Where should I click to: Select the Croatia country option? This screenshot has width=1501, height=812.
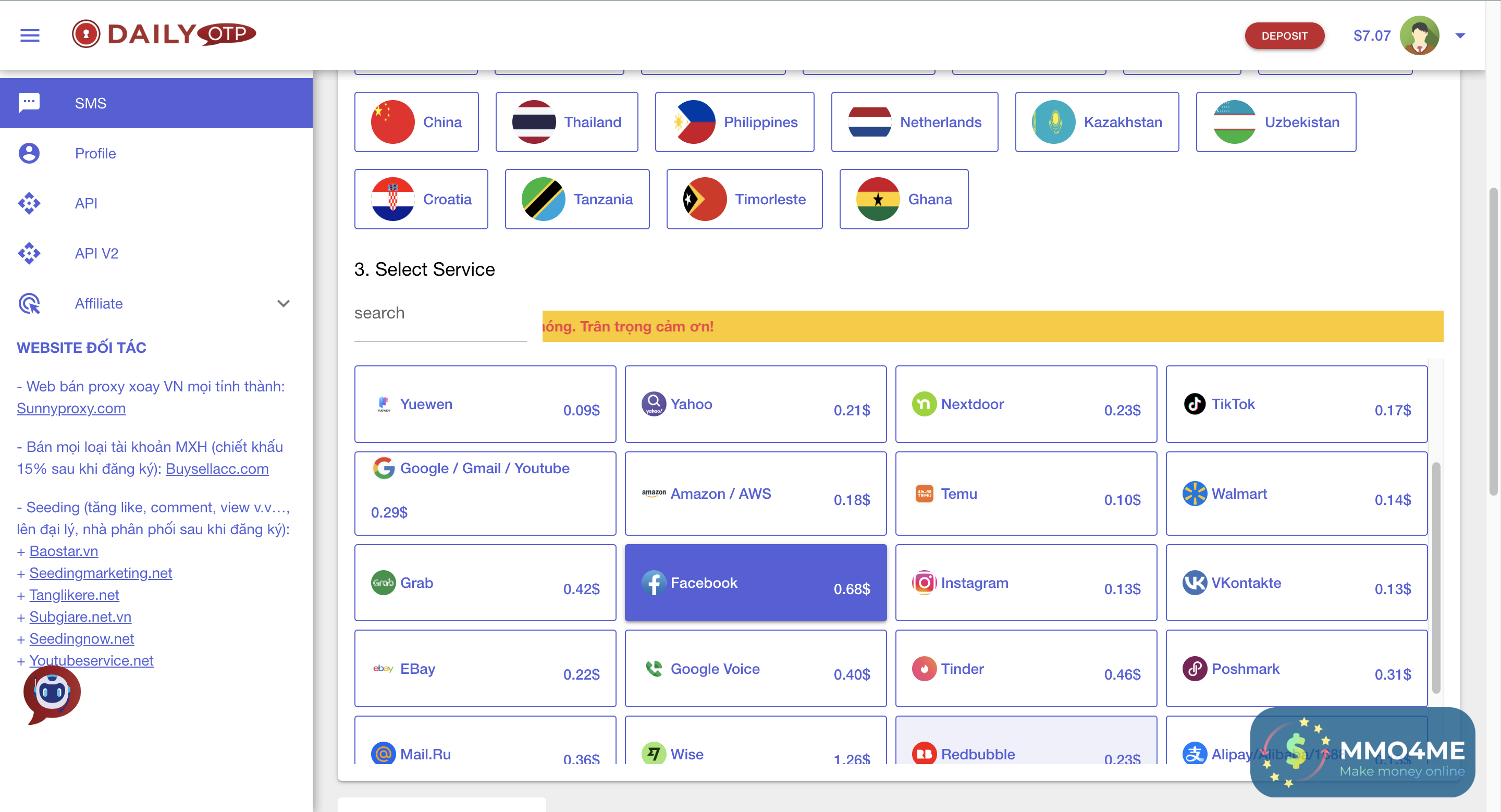click(421, 199)
